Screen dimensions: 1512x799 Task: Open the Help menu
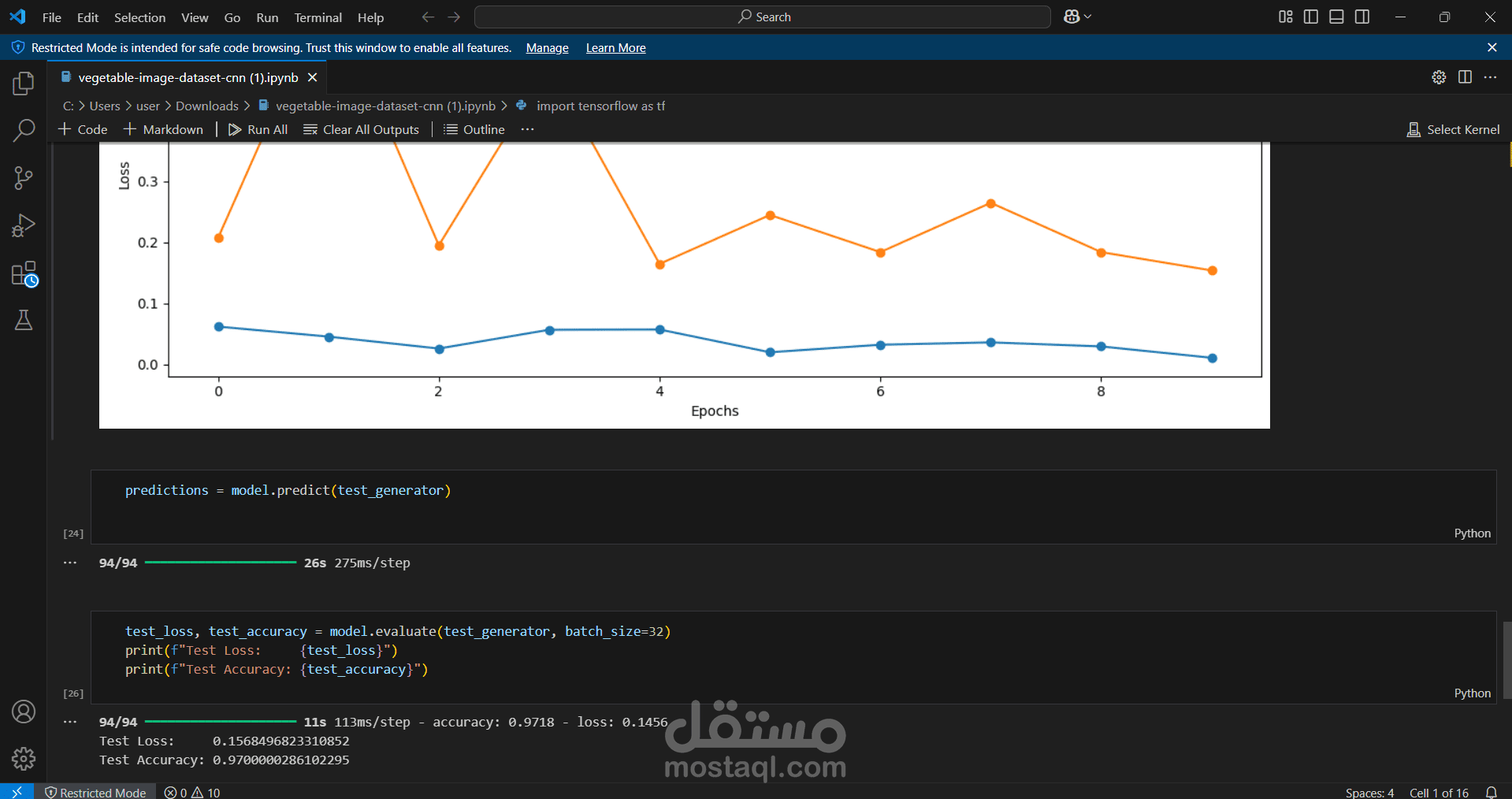coord(370,17)
